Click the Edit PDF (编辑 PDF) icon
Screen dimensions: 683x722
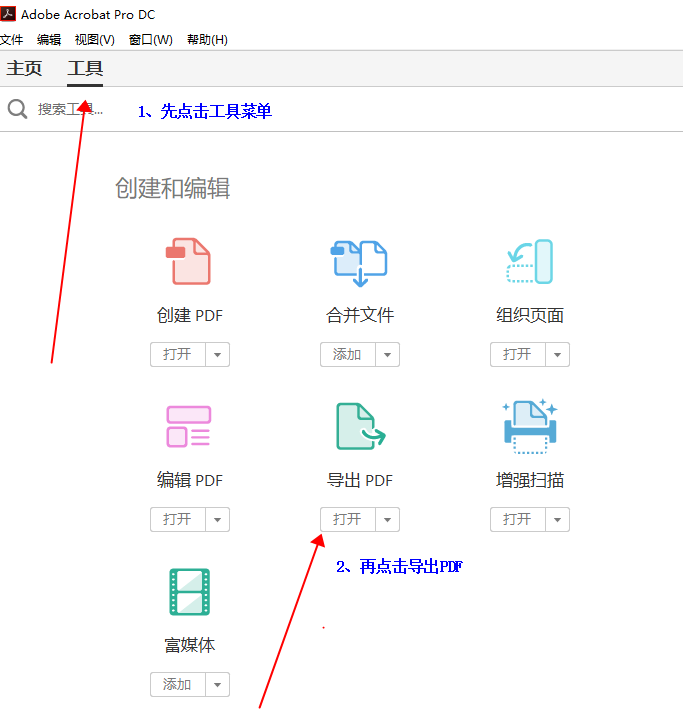(x=189, y=426)
